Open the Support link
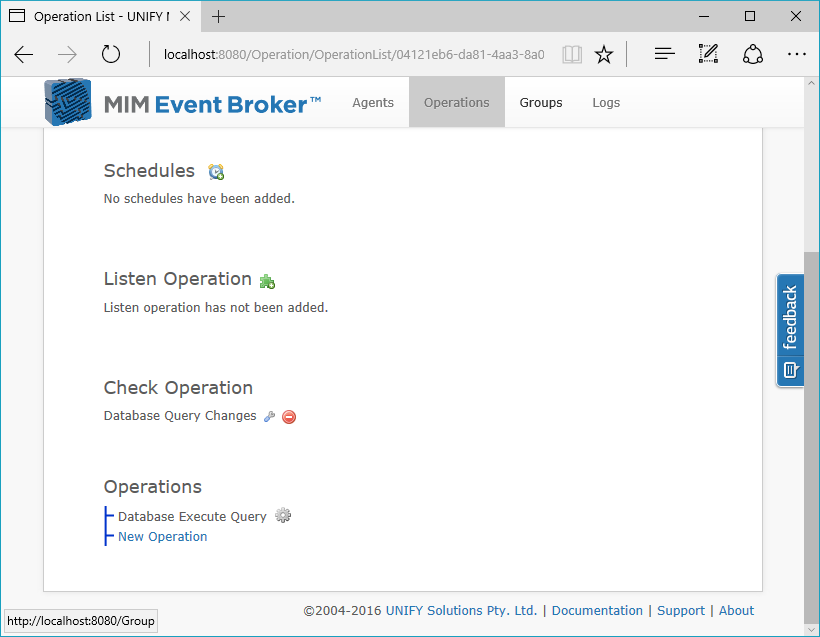Image resolution: width=820 pixels, height=637 pixels. [681, 610]
